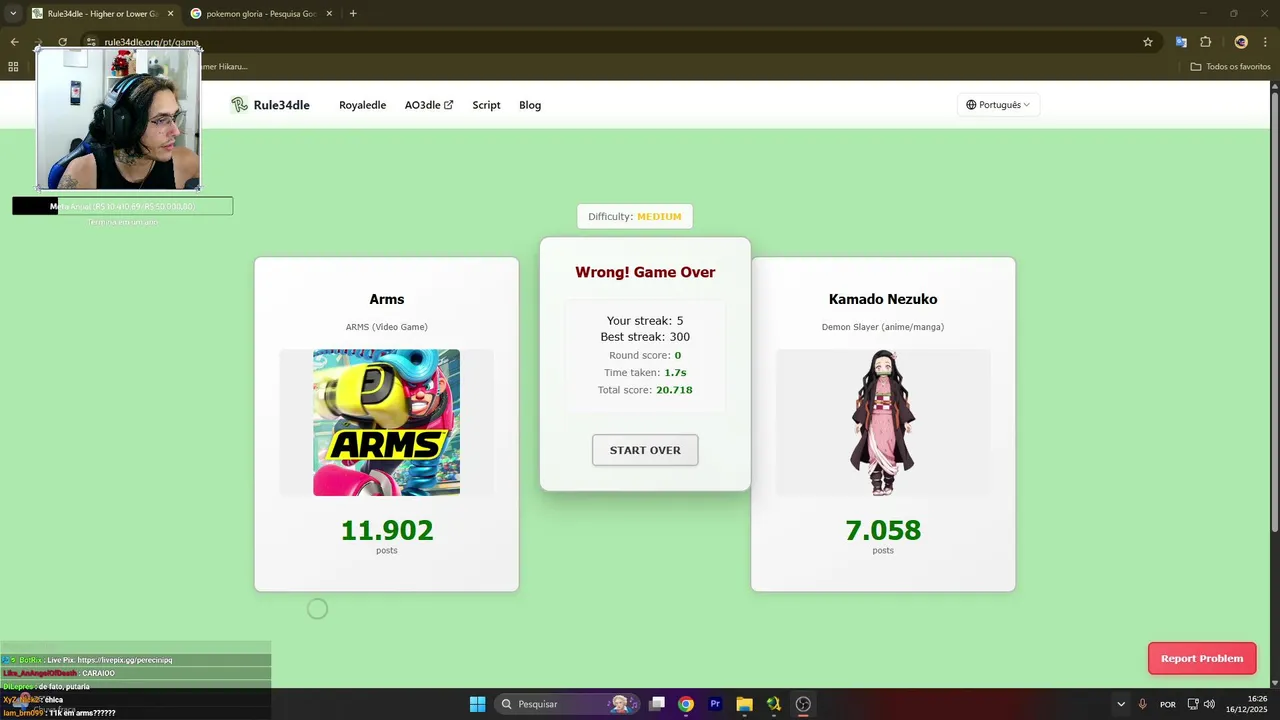Click the Arms card title
The image size is (1280, 720).
387,299
